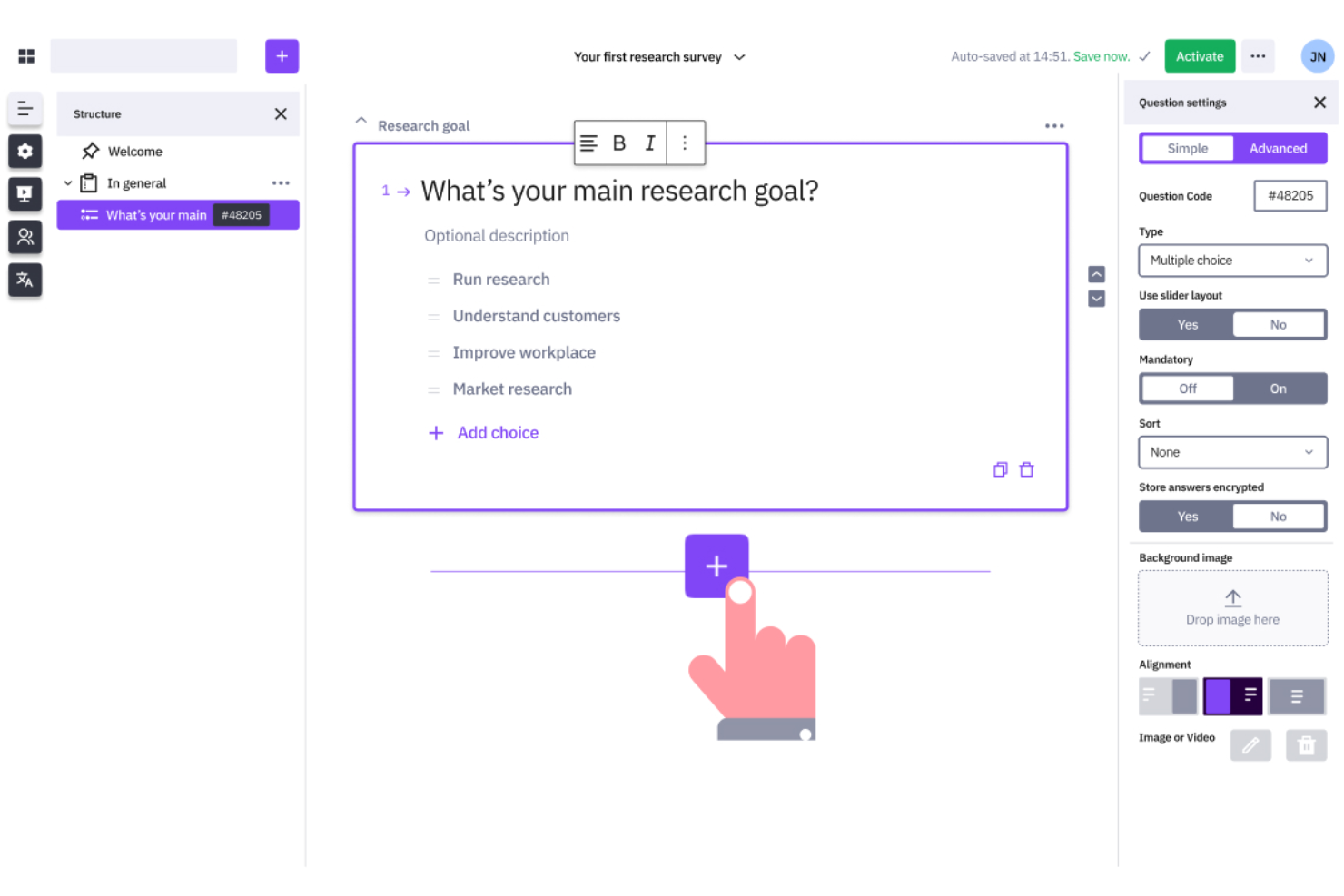This screenshot has width=1344, height=896.
Task: Open the Multiple choice type dropdown
Action: (x=1232, y=261)
